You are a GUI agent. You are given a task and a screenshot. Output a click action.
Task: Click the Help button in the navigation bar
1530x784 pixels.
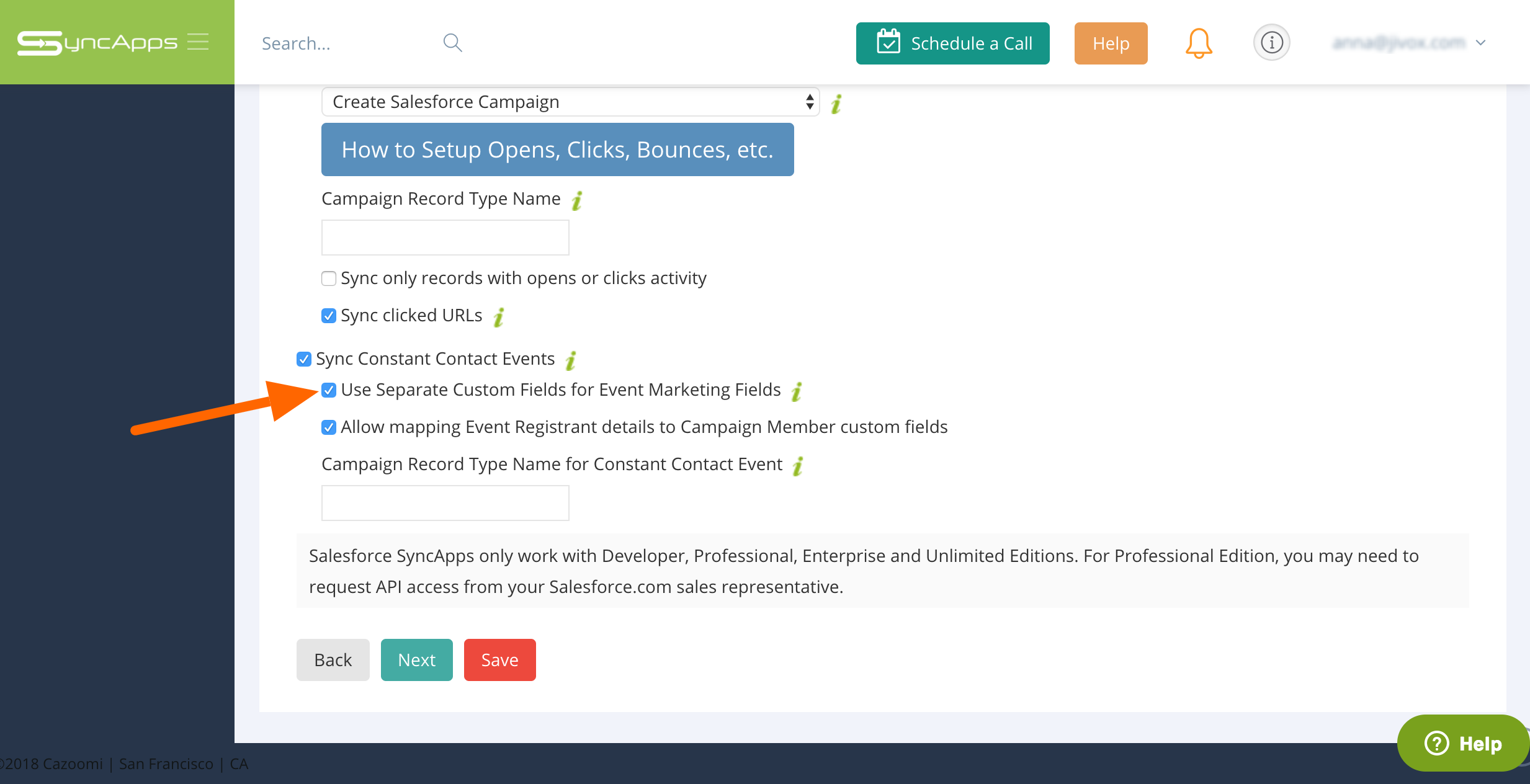pos(1111,42)
